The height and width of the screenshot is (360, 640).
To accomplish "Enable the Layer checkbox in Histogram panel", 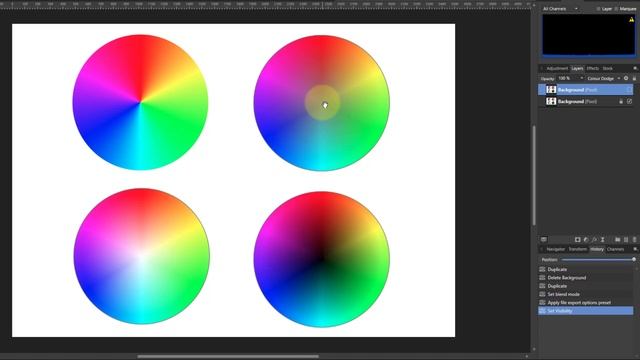I will pos(598,9).
